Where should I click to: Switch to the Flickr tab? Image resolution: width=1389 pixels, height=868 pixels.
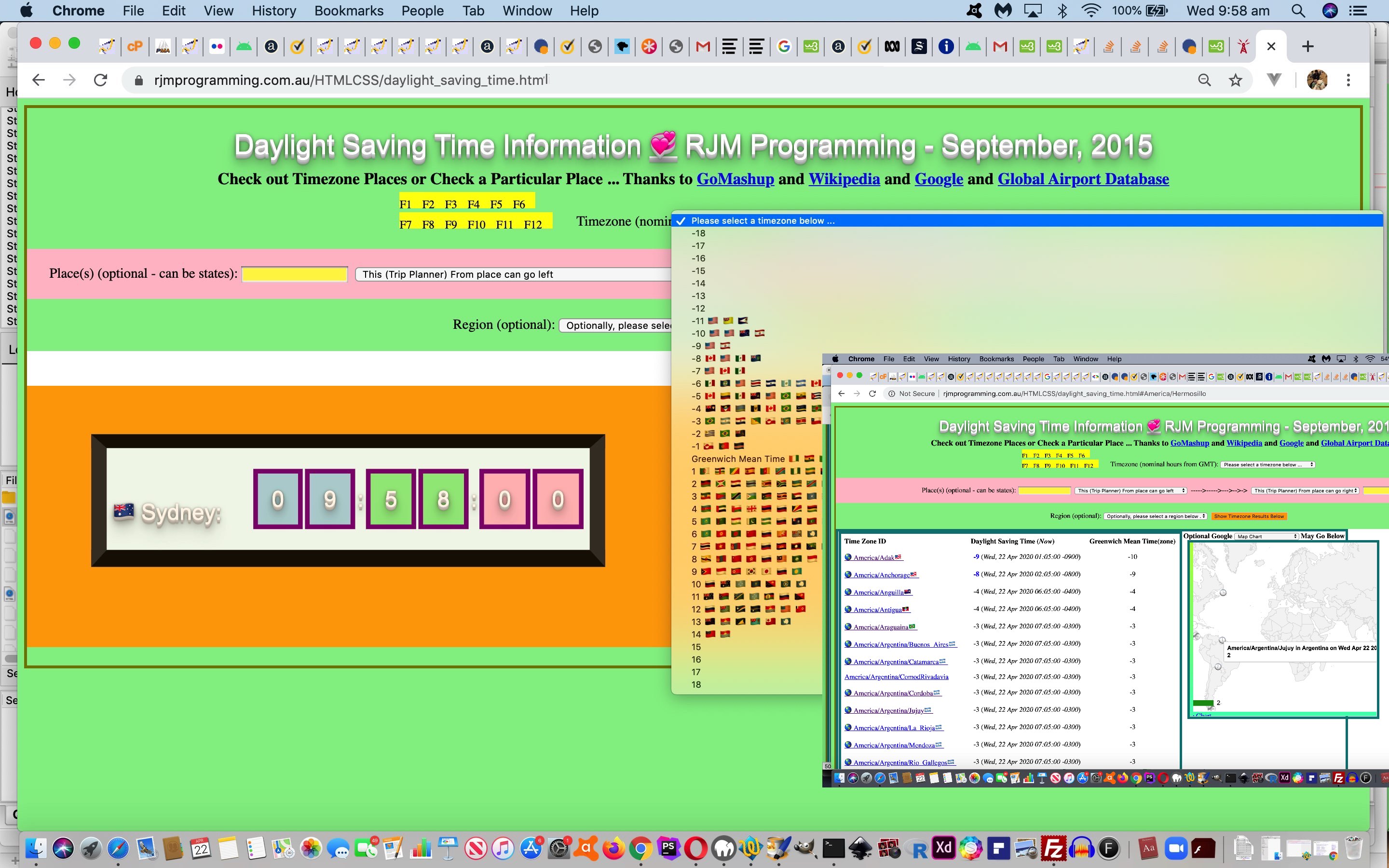pos(217,46)
